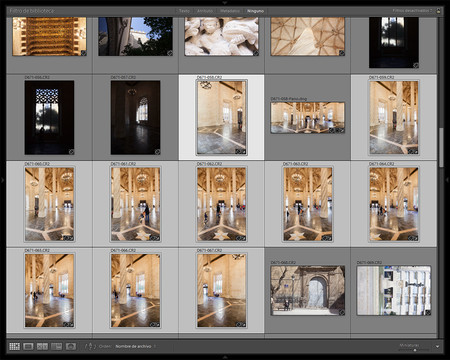Click the badge icons on D671-062.CR2

pos(240,238)
